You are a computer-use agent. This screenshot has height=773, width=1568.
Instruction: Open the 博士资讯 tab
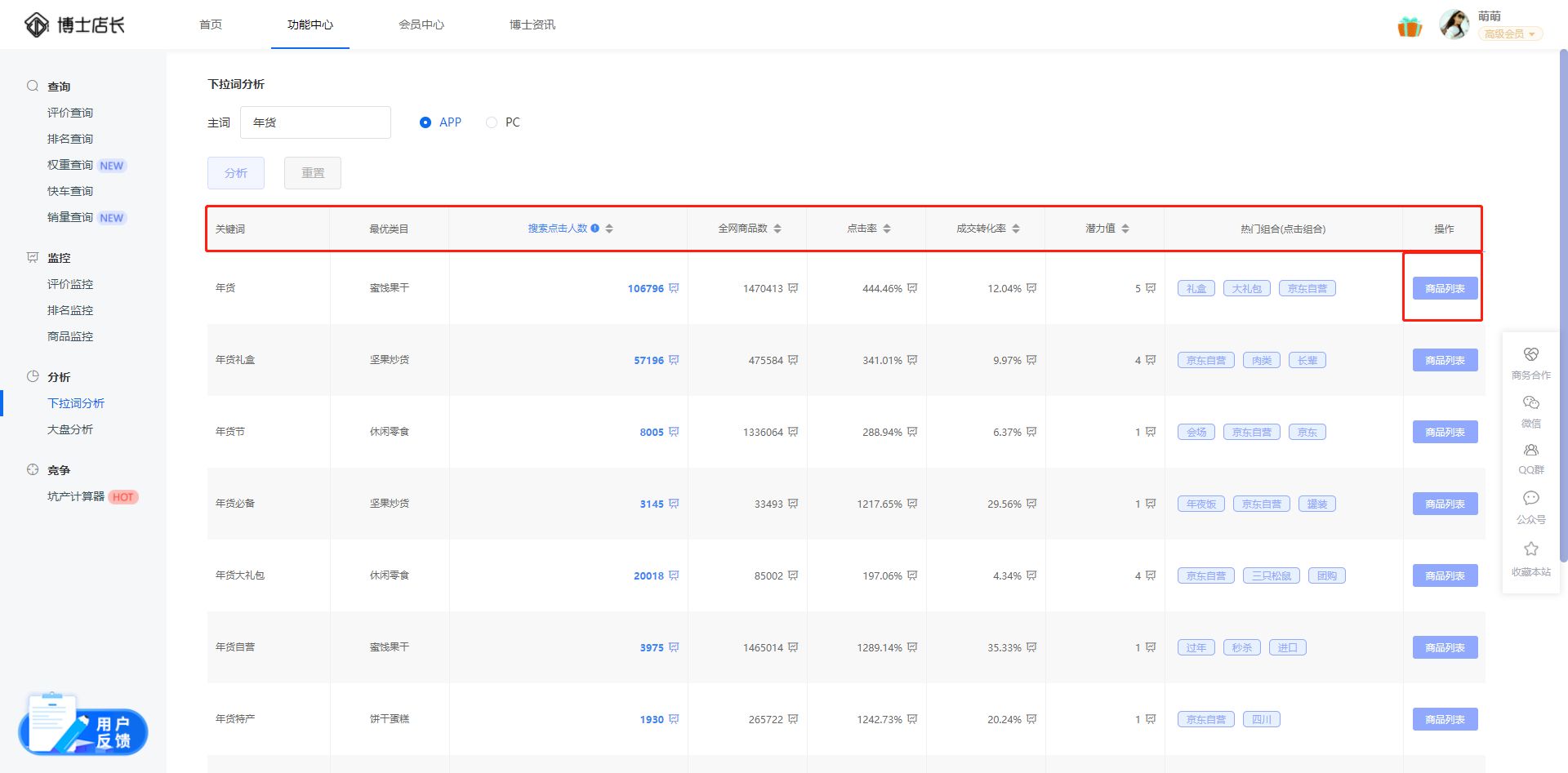point(532,24)
